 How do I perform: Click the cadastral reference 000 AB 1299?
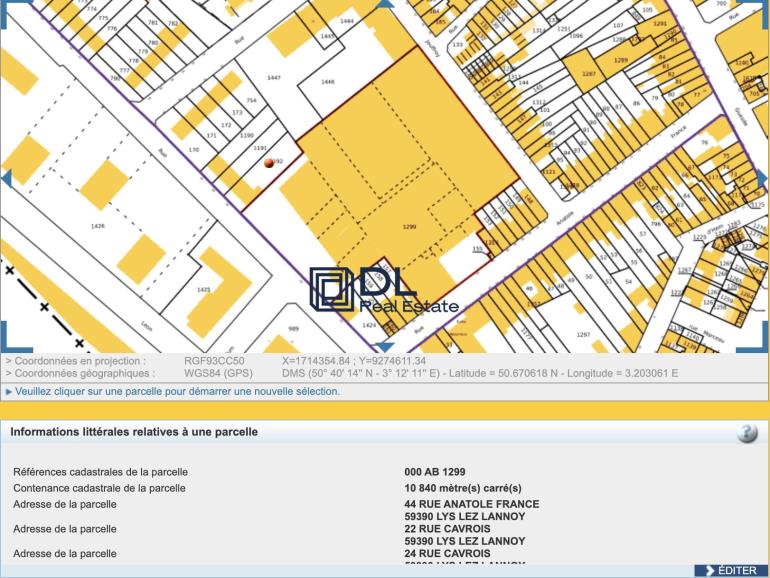(x=435, y=472)
